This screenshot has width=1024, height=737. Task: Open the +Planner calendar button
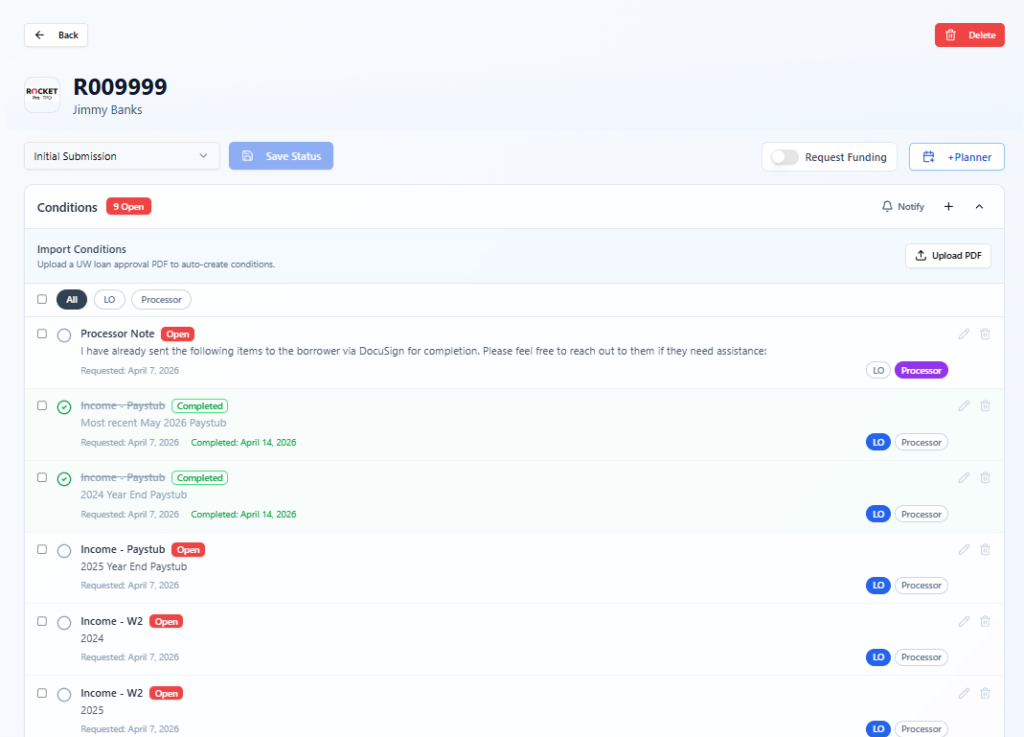coord(956,157)
